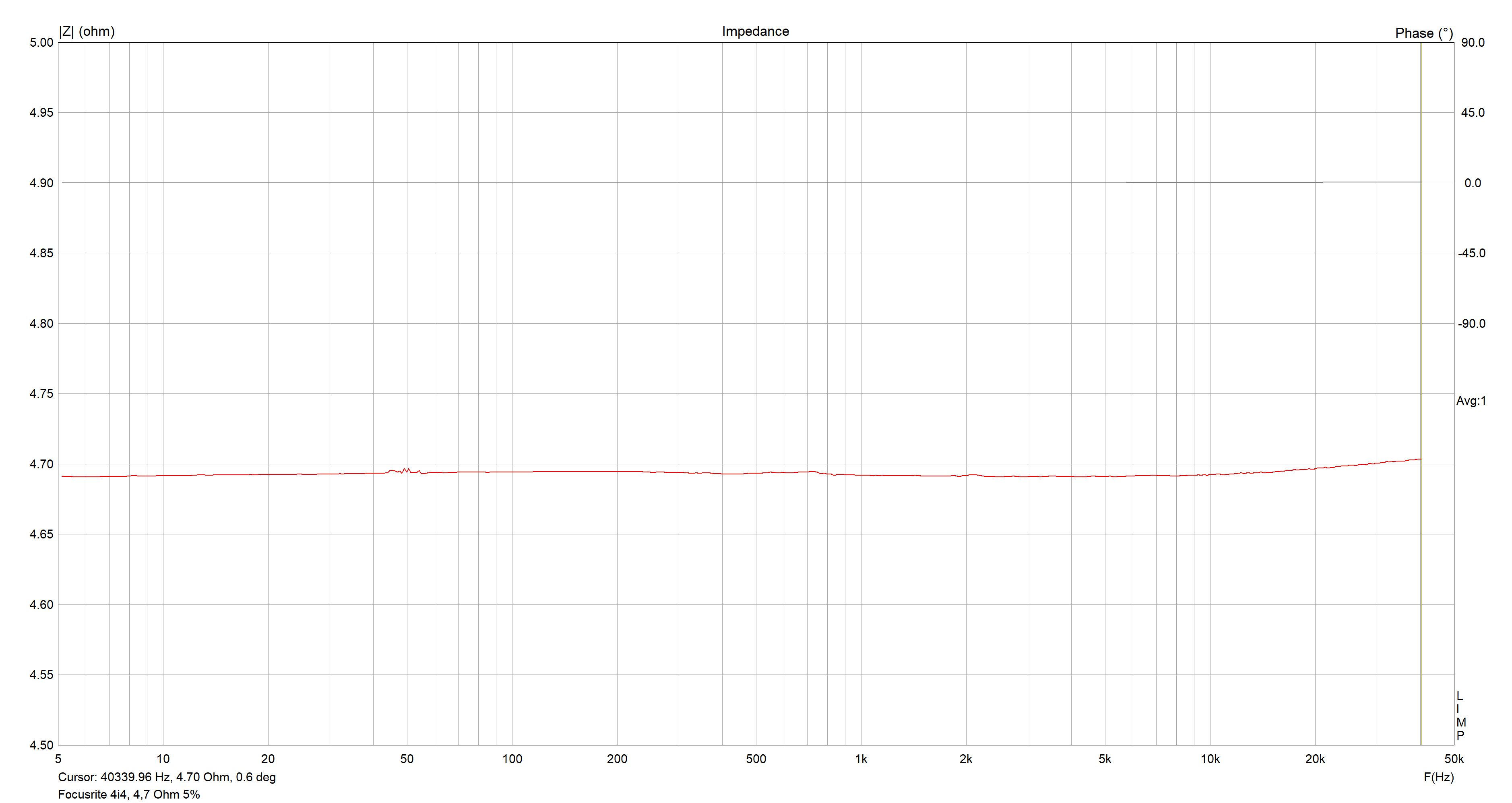Image resolution: width=1512 pixels, height=803 pixels.
Task: Click the 5.00 ohm axis value
Action: click(x=42, y=43)
